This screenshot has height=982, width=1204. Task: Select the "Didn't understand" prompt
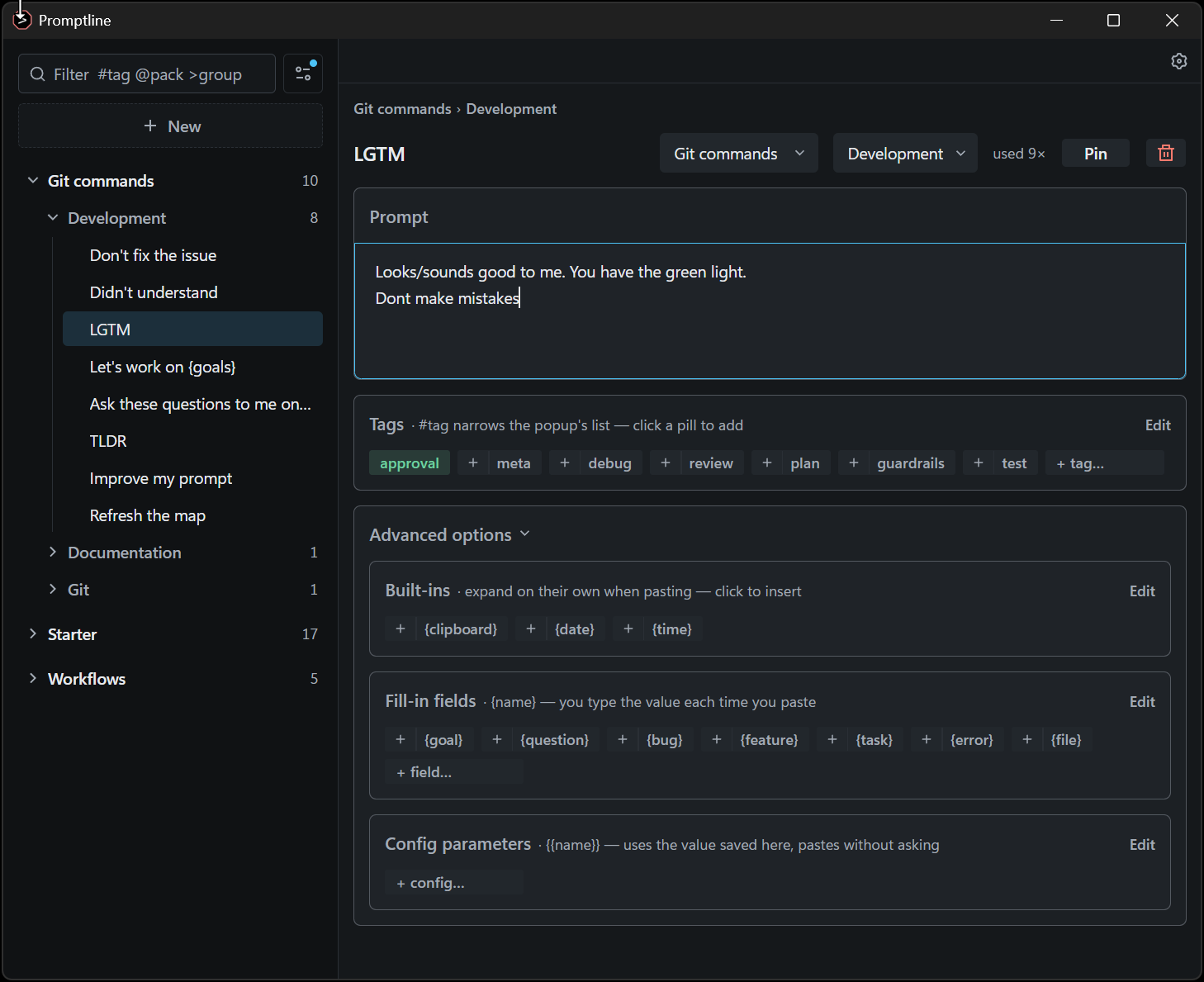[x=192, y=292]
